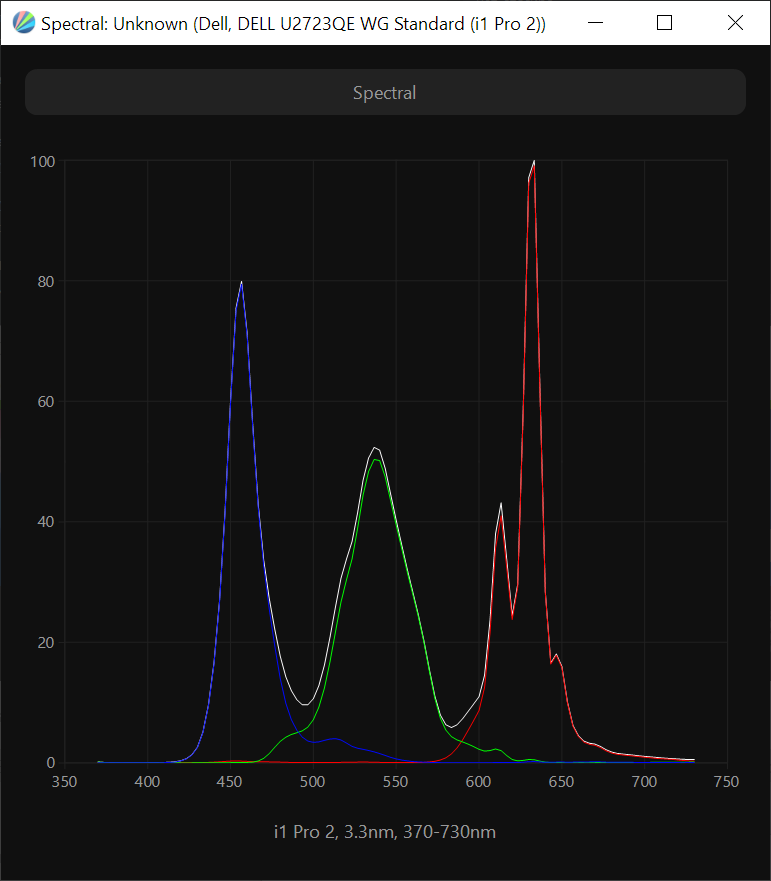Click the white curve valley near 583nm
Screen dimensions: 771x881
(452, 726)
